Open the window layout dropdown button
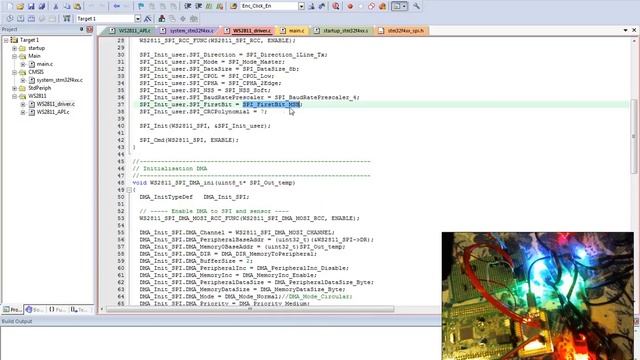 pyautogui.click(x=404, y=6)
